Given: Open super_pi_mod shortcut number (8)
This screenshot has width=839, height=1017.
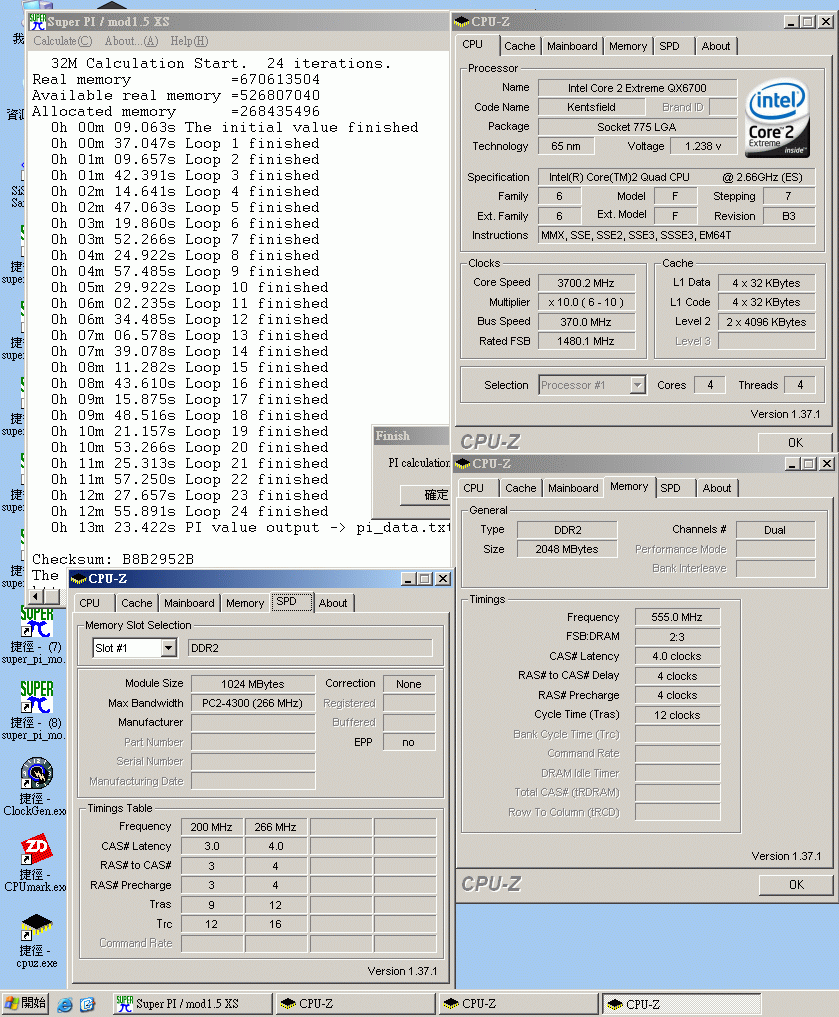Looking at the screenshot, I should click(36, 710).
